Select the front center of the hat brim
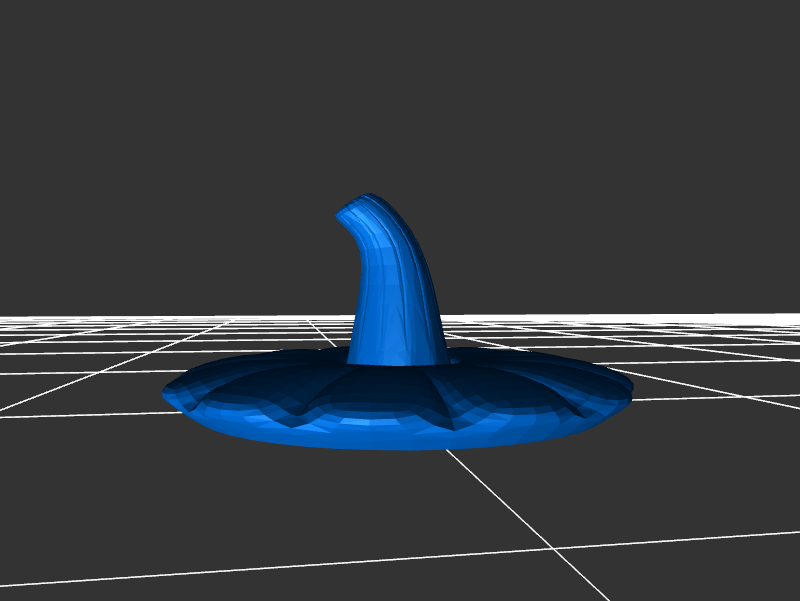This screenshot has width=800, height=601. 400,442
